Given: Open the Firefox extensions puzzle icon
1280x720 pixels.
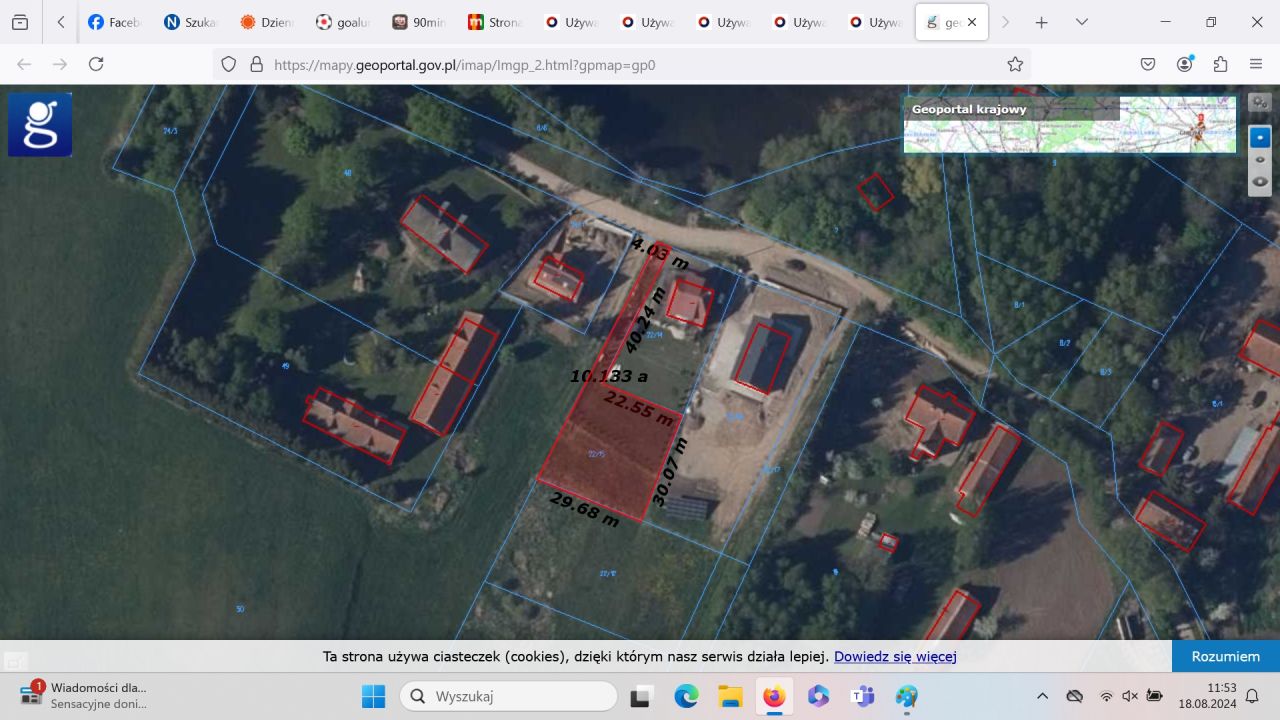Looking at the screenshot, I should [x=1220, y=64].
